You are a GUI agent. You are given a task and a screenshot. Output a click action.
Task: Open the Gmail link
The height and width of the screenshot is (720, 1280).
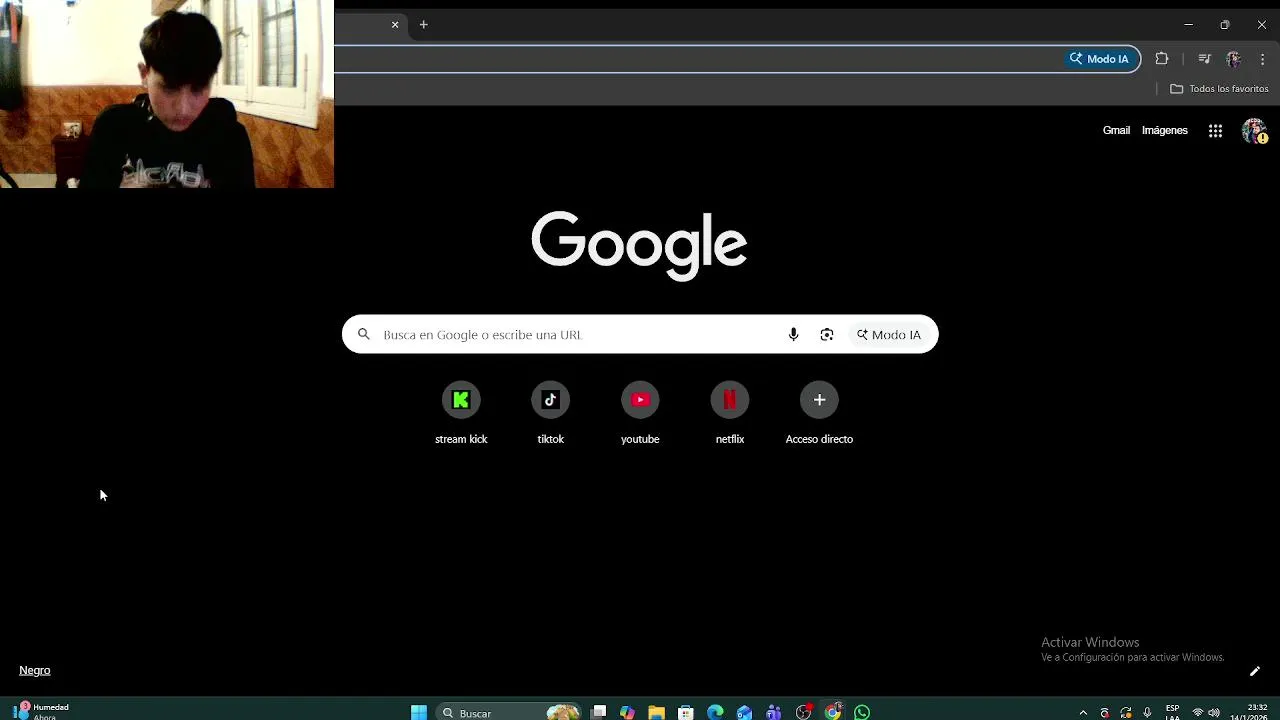1116,130
